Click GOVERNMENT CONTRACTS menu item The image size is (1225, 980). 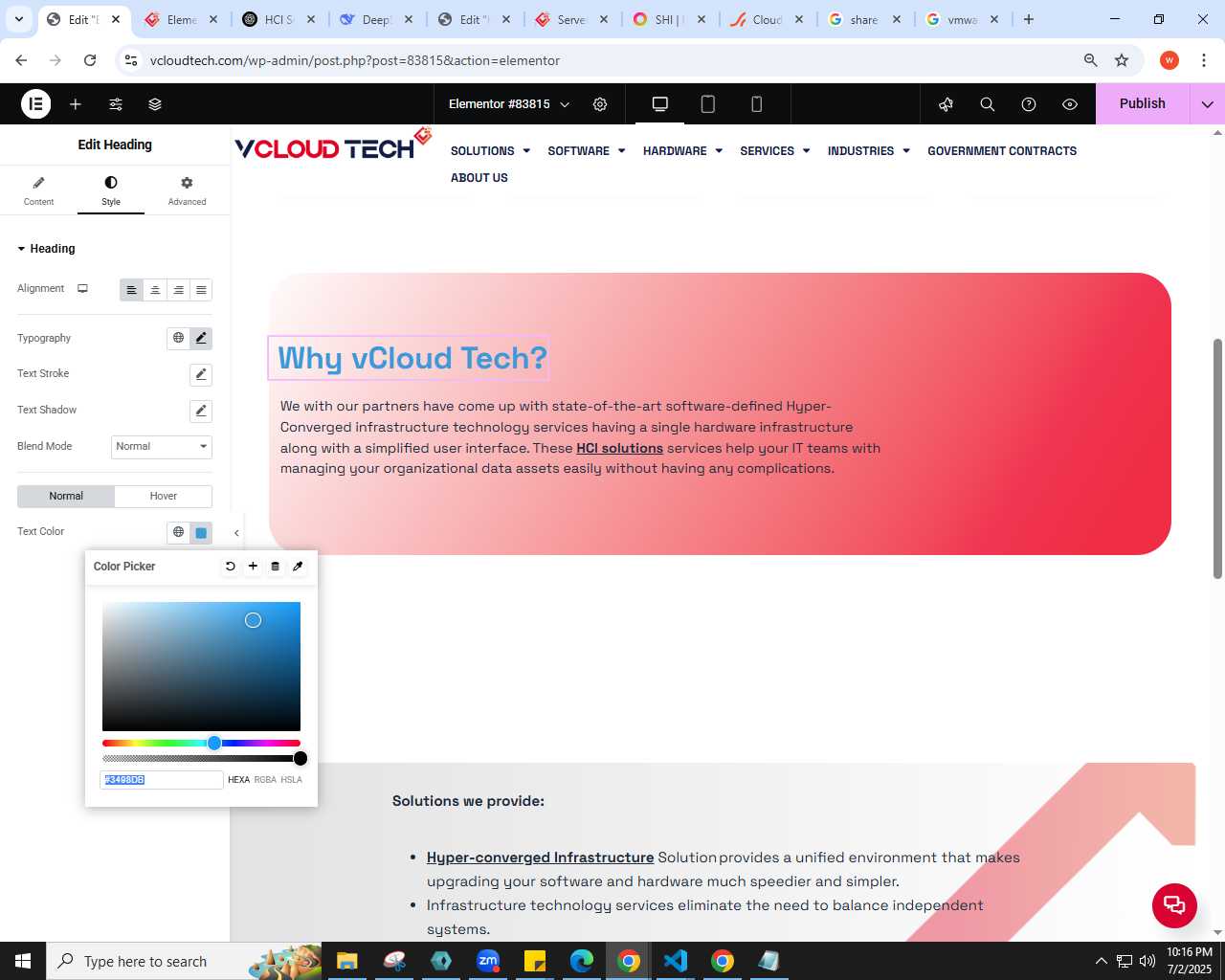tap(1002, 151)
